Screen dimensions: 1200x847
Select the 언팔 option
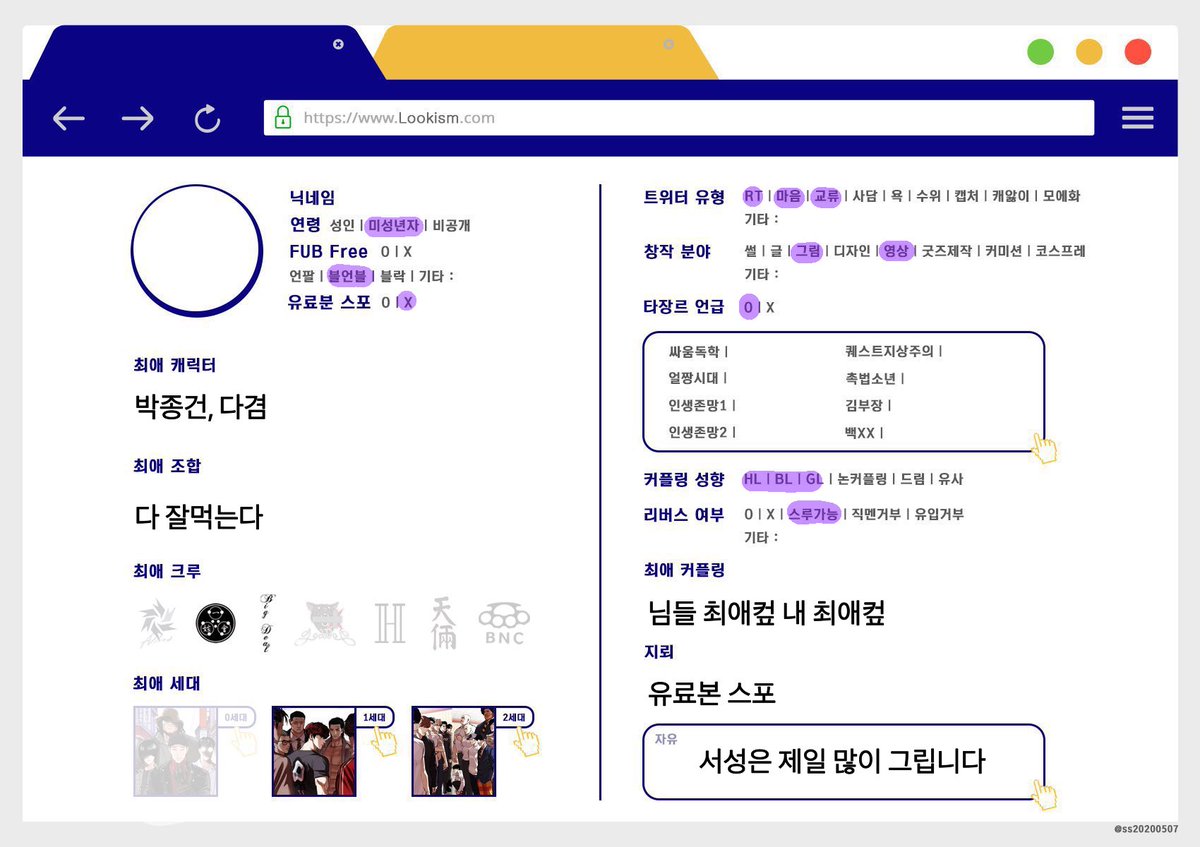[302, 276]
